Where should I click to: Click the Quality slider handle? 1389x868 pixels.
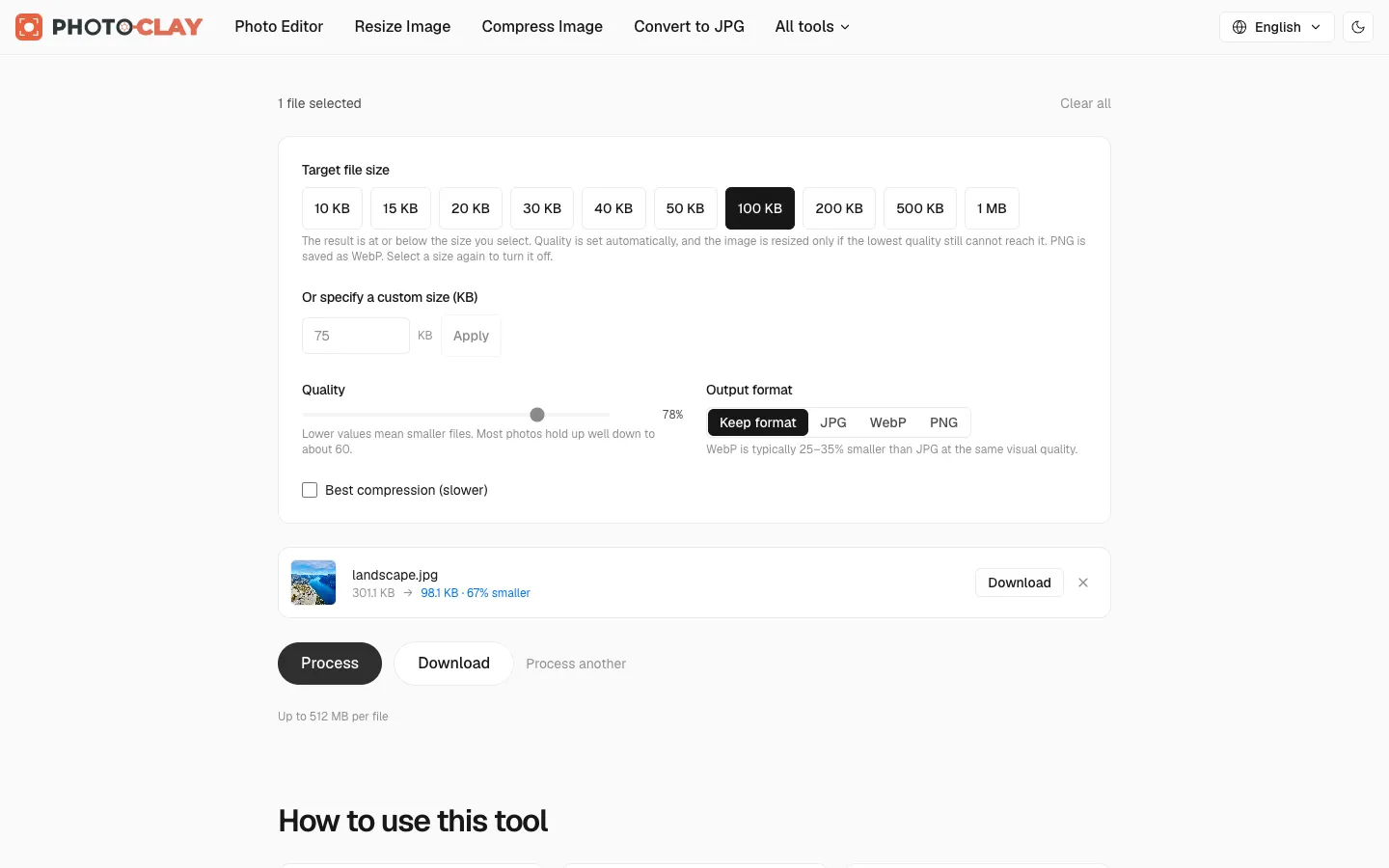click(x=537, y=415)
